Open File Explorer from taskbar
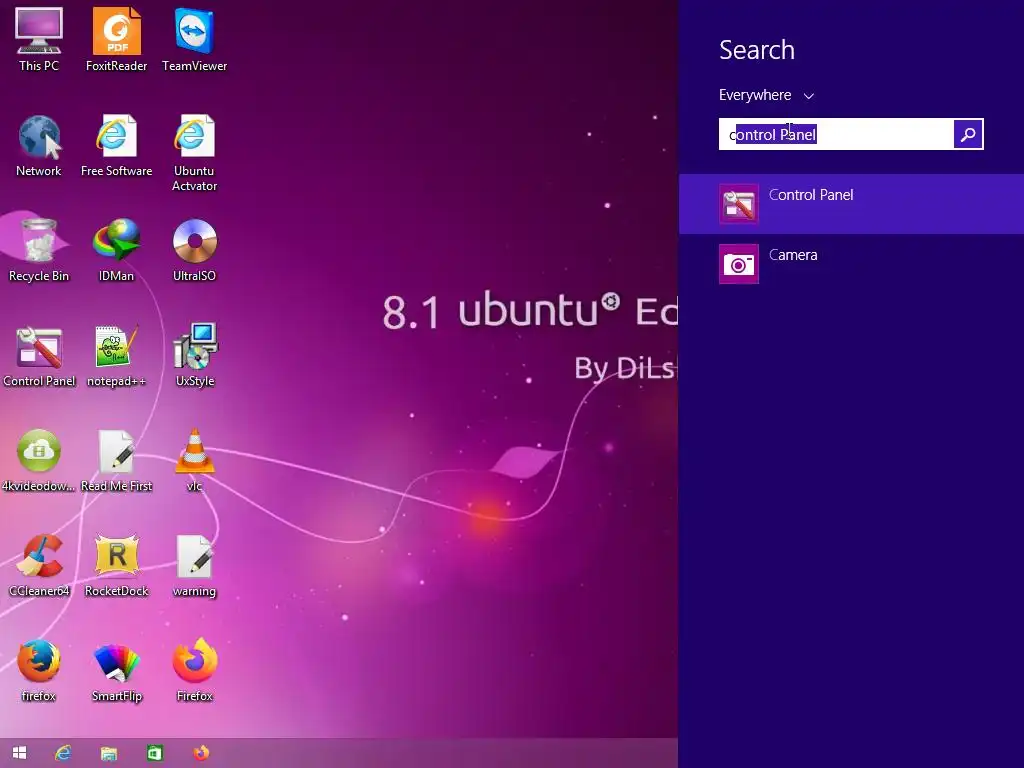This screenshot has width=1024, height=768. [108, 753]
